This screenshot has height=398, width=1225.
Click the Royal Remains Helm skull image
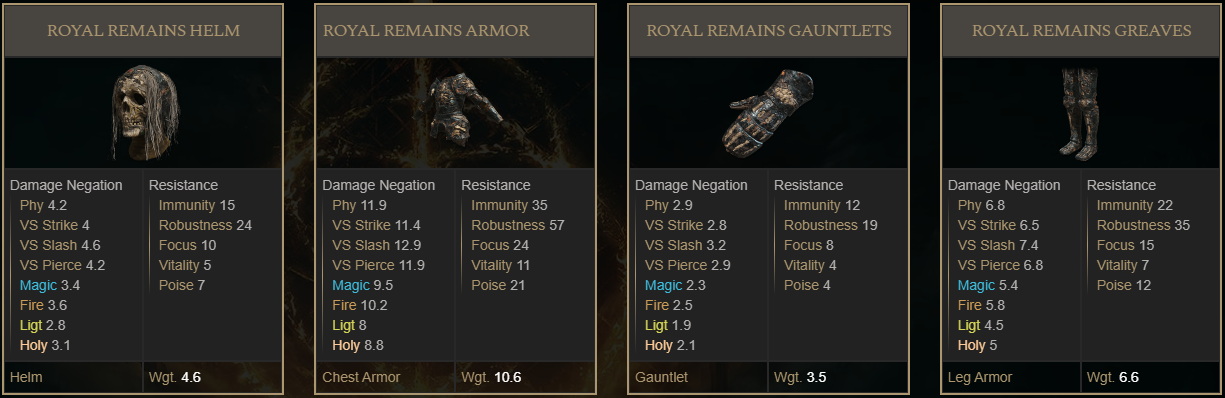point(143,112)
